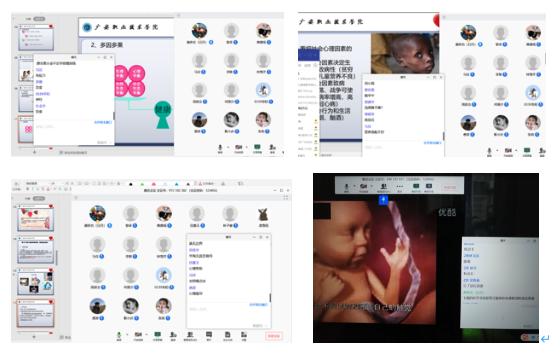The width and height of the screenshot is (557, 360).
Task: Select the rabbit avatar participant
Action: tap(263, 215)
